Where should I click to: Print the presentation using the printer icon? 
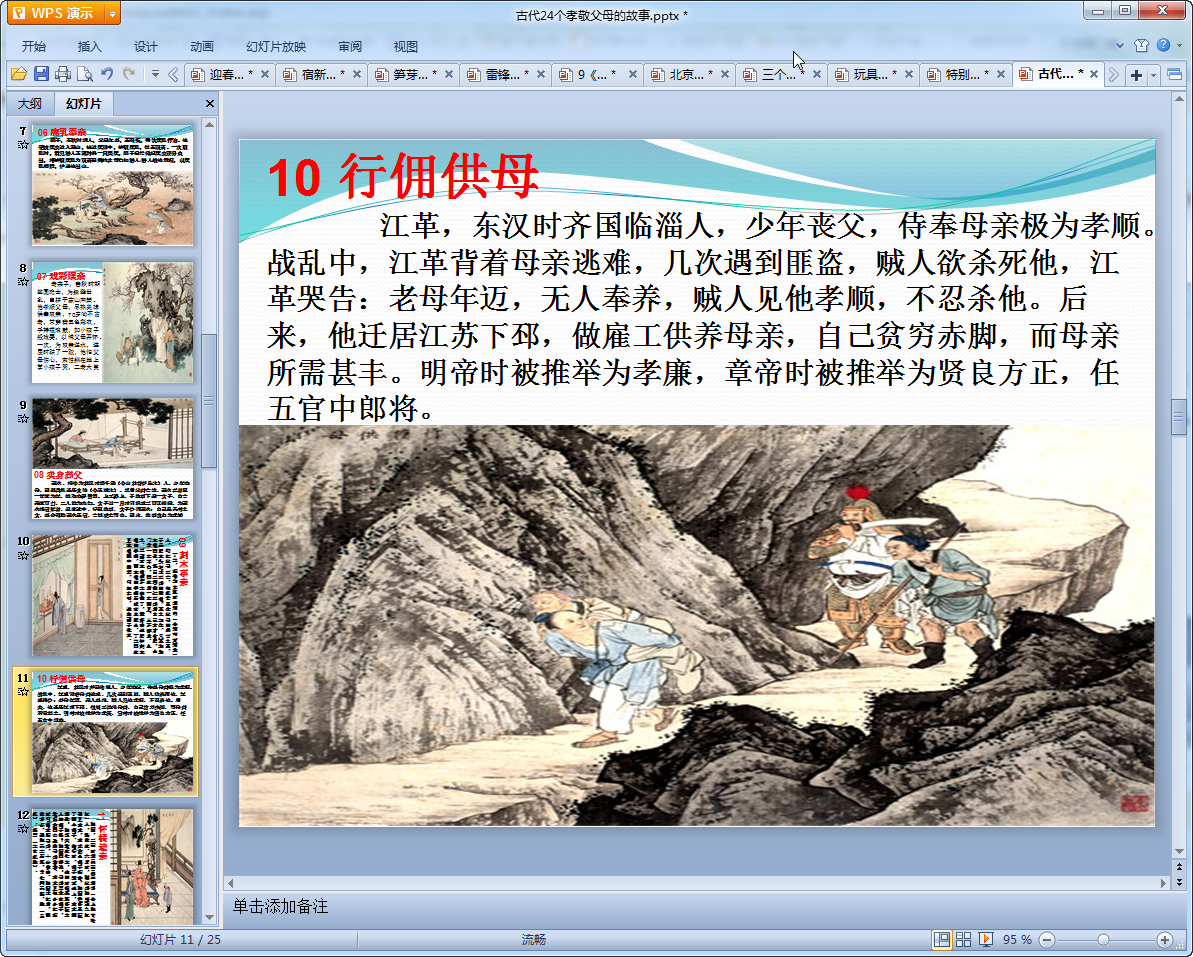[63, 74]
